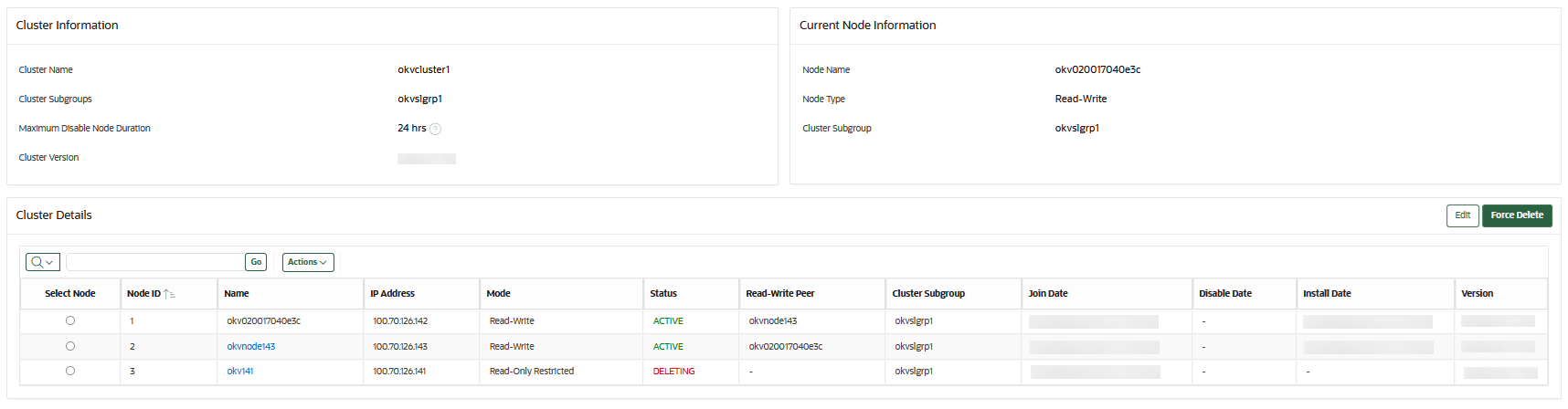Choose the radio button for okv141
The width and height of the screenshot is (1568, 409).
(x=70, y=371)
